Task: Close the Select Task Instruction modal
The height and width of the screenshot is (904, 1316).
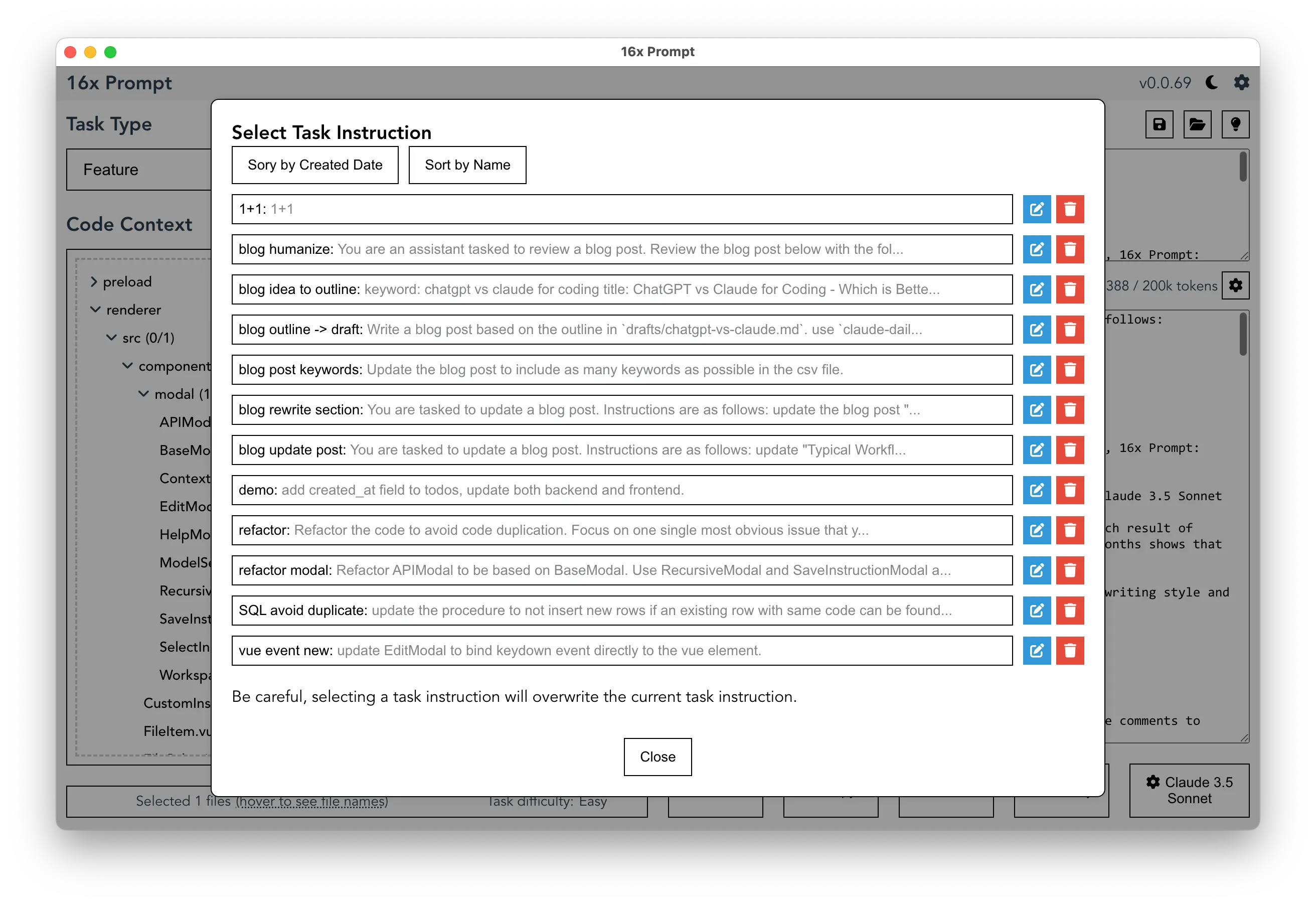Action: click(658, 756)
